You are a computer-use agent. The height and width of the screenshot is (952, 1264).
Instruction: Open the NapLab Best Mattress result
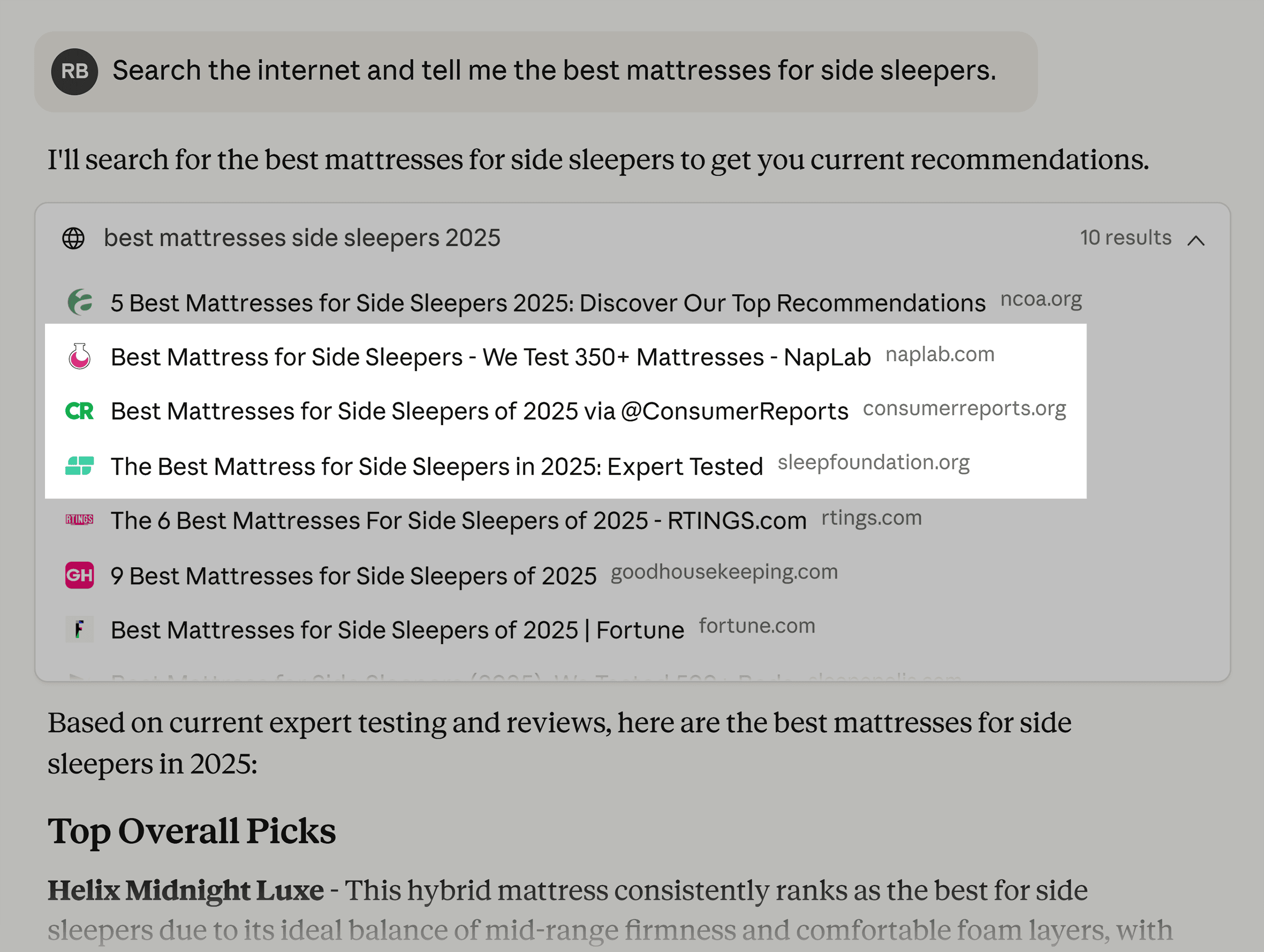[490, 357]
